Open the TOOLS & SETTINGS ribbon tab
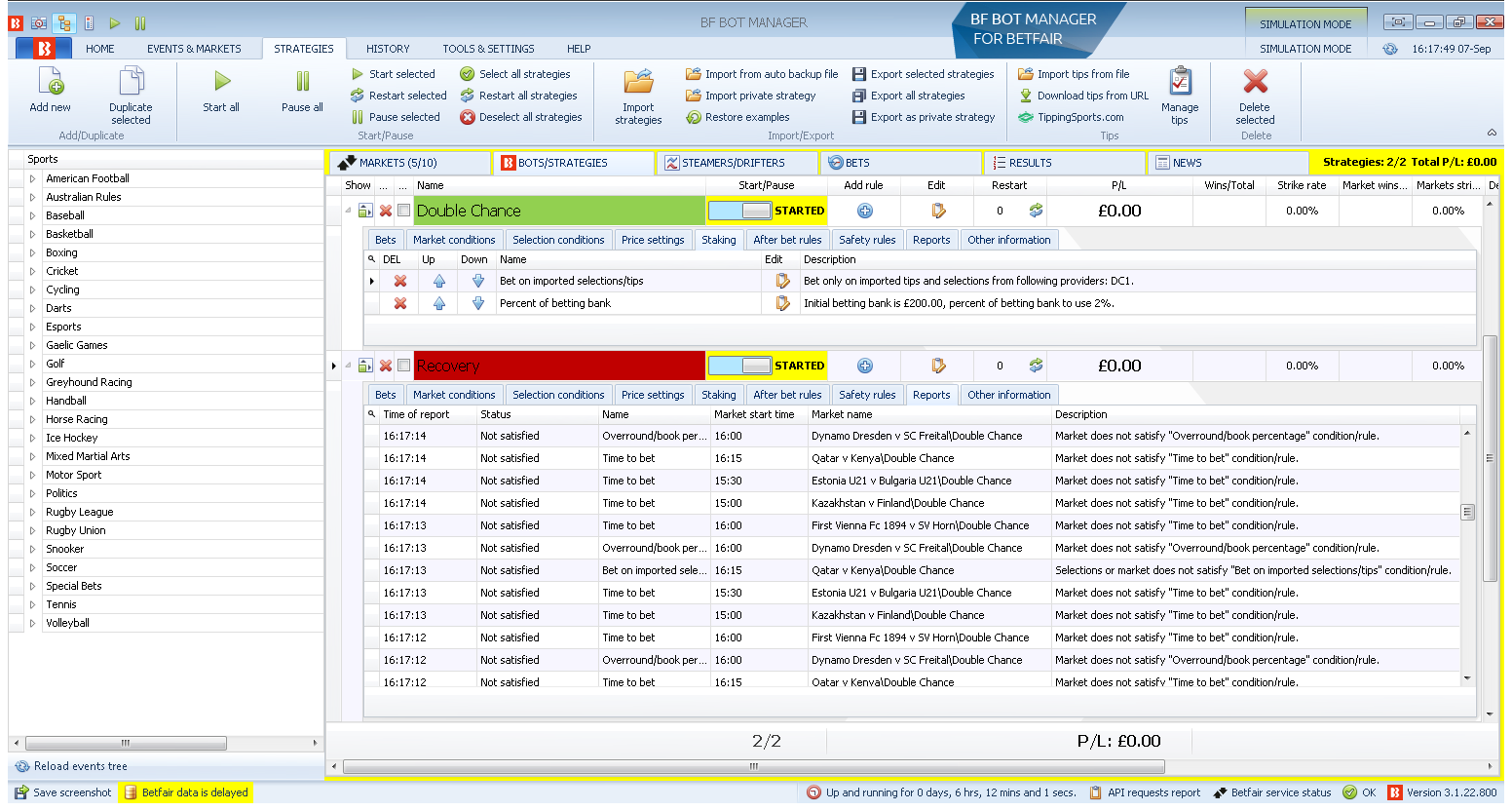 (488, 49)
